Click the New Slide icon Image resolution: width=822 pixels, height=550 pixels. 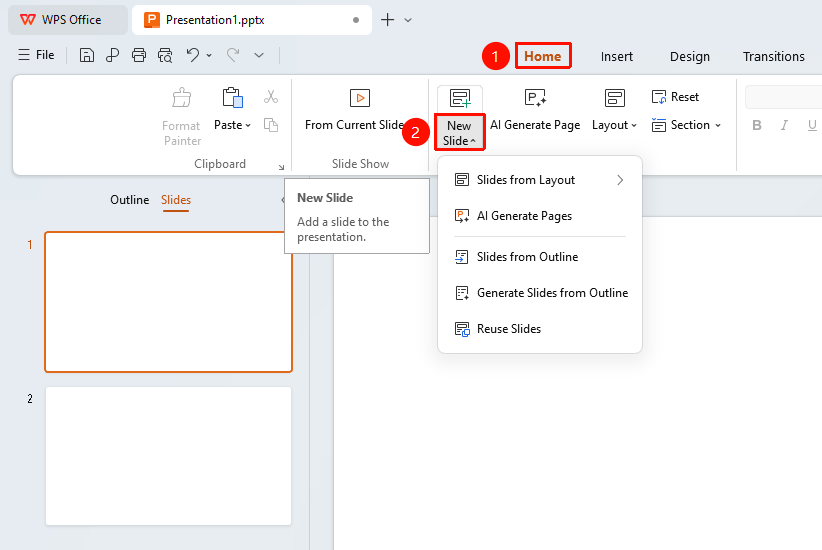pos(460,98)
